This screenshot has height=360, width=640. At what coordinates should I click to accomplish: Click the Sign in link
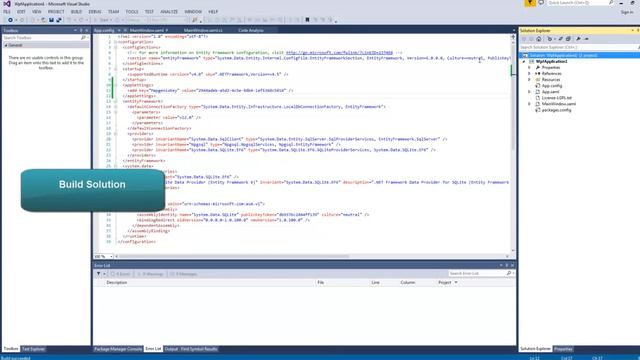(627, 12)
